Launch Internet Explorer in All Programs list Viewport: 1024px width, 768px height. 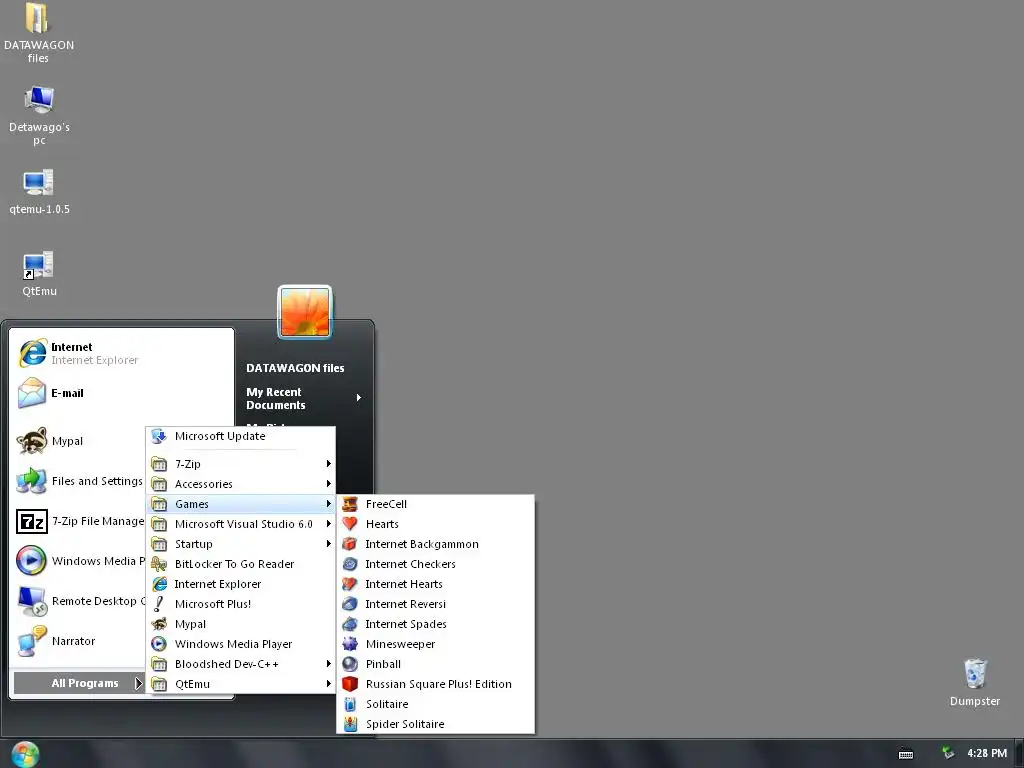pyautogui.click(x=240, y=584)
